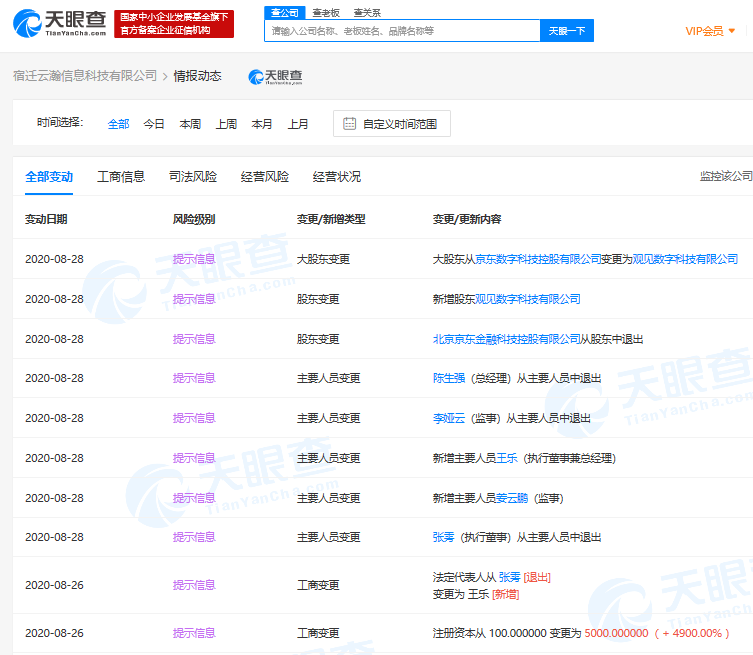Click the 变更/新增类型 column header
The image size is (753, 655).
(x=331, y=219)
